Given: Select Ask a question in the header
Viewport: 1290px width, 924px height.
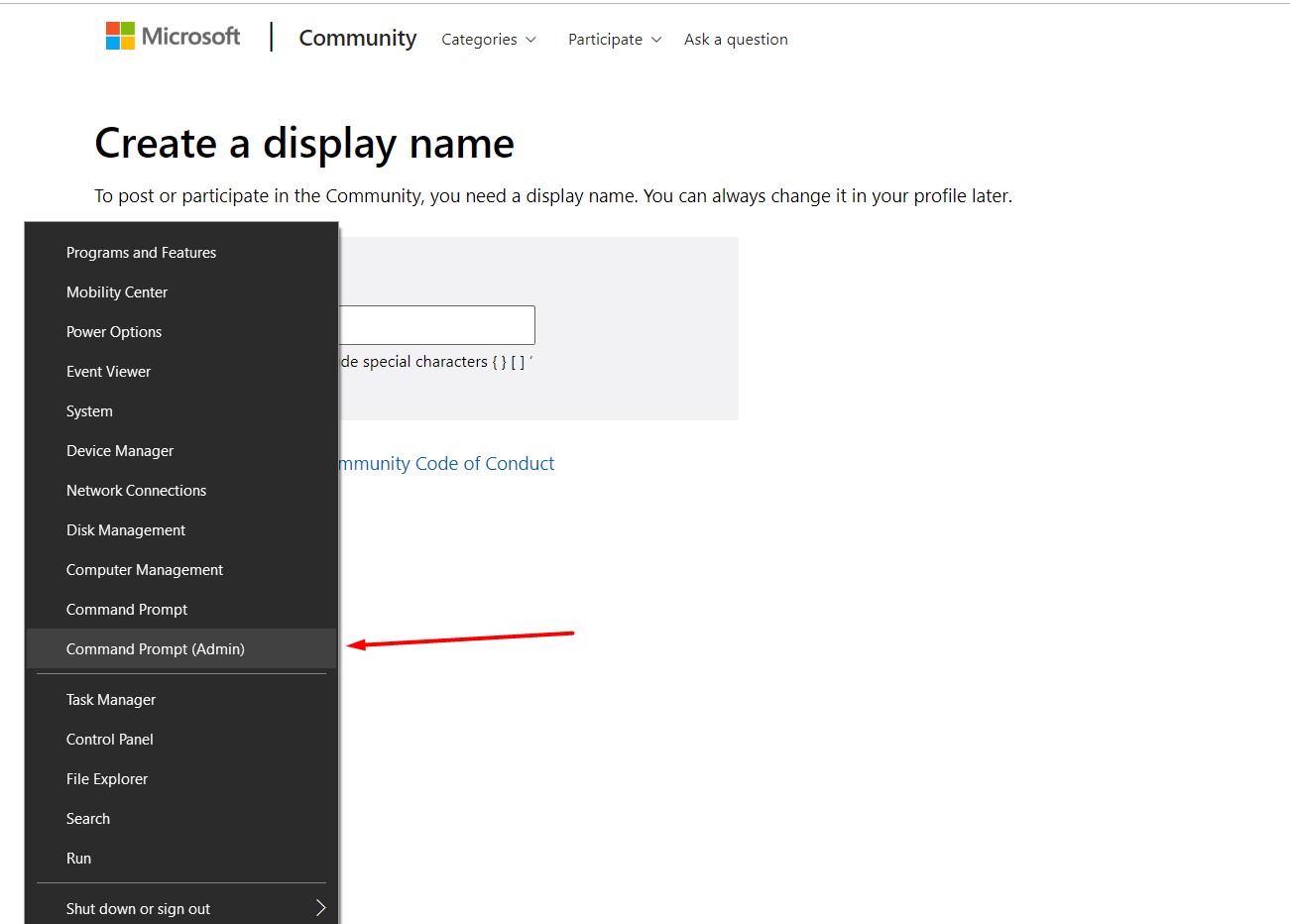Looking at the screenshot, I should tap(735, 39).
